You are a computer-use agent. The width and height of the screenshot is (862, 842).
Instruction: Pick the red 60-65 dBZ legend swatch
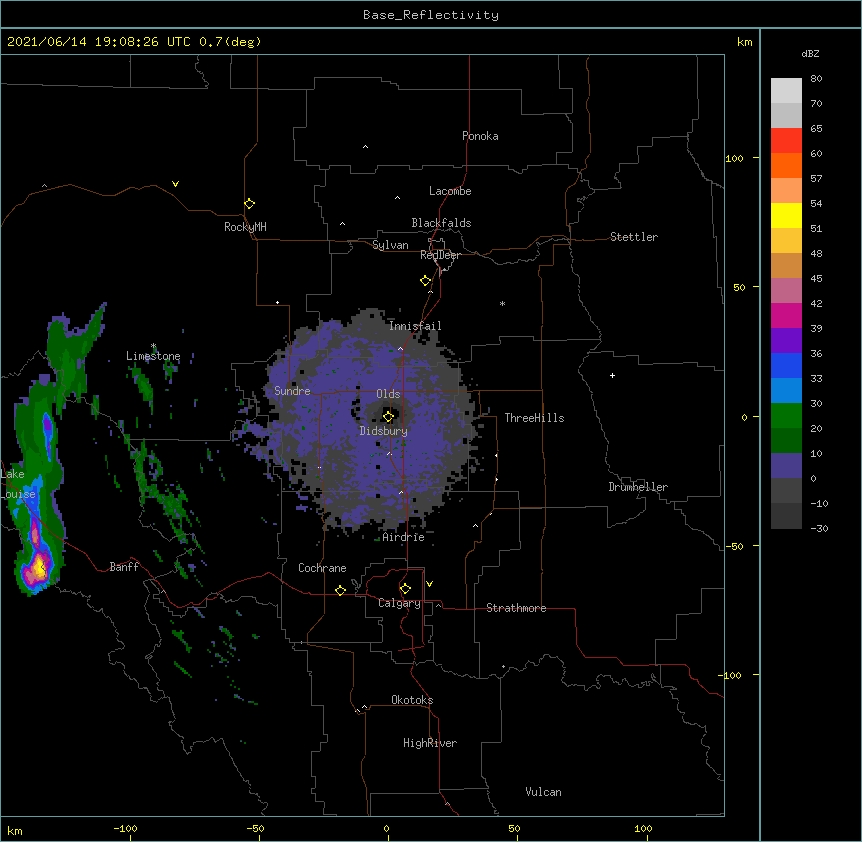[786, 141]
